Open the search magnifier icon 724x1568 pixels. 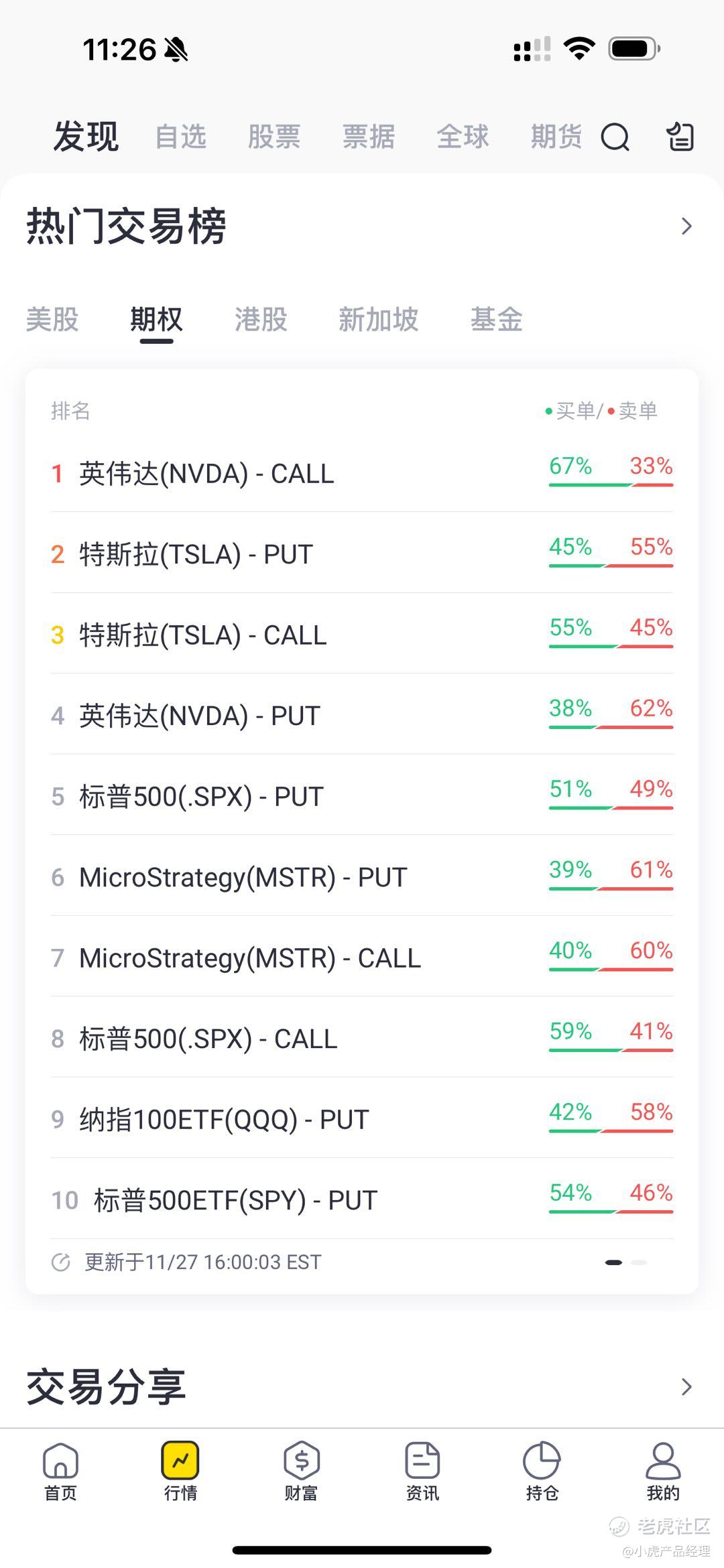[615, 137]
